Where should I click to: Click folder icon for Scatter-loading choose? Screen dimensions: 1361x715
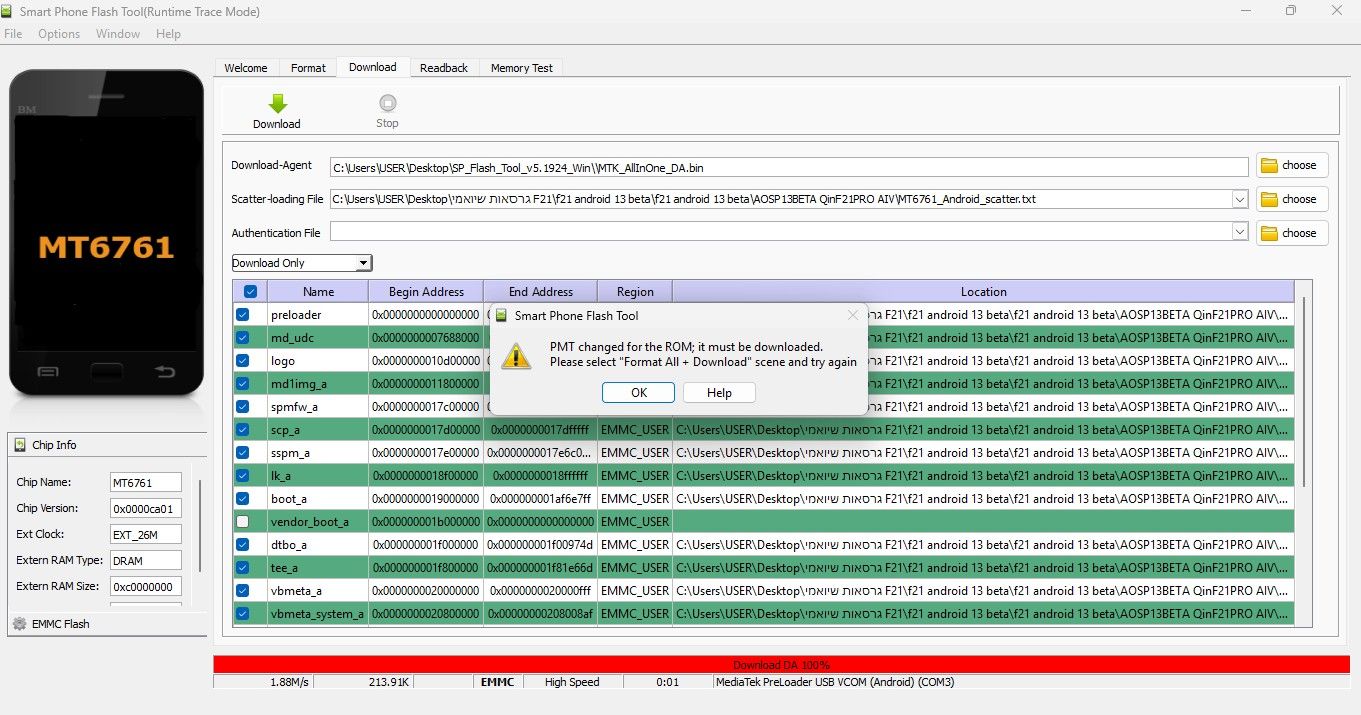click(x=1270, y=199)
